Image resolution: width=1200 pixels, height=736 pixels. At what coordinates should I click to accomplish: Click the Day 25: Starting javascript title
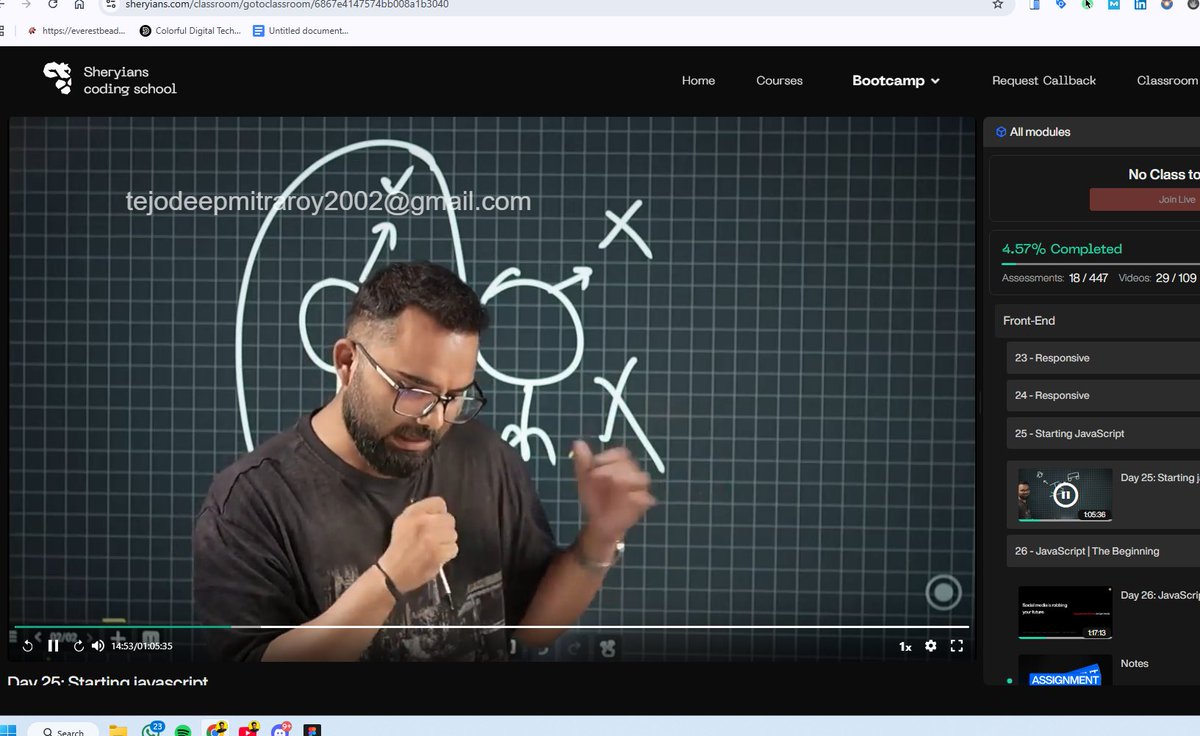[108, 681]
